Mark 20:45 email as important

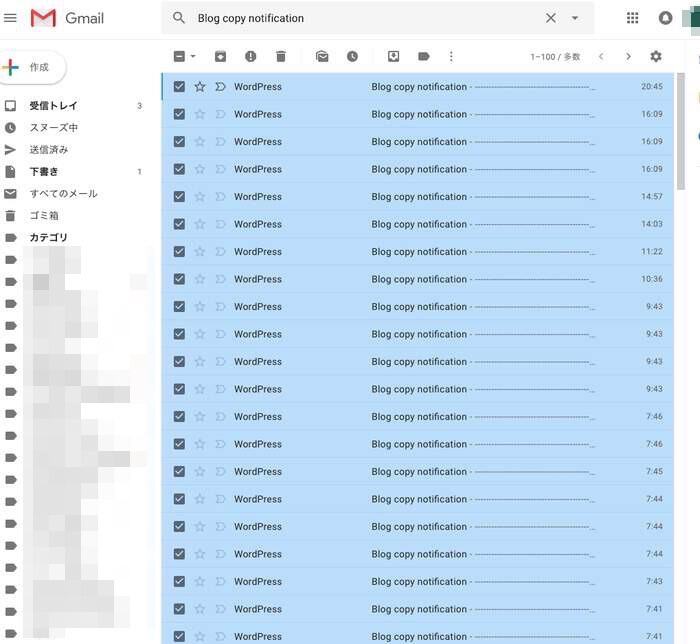(220, 87)
